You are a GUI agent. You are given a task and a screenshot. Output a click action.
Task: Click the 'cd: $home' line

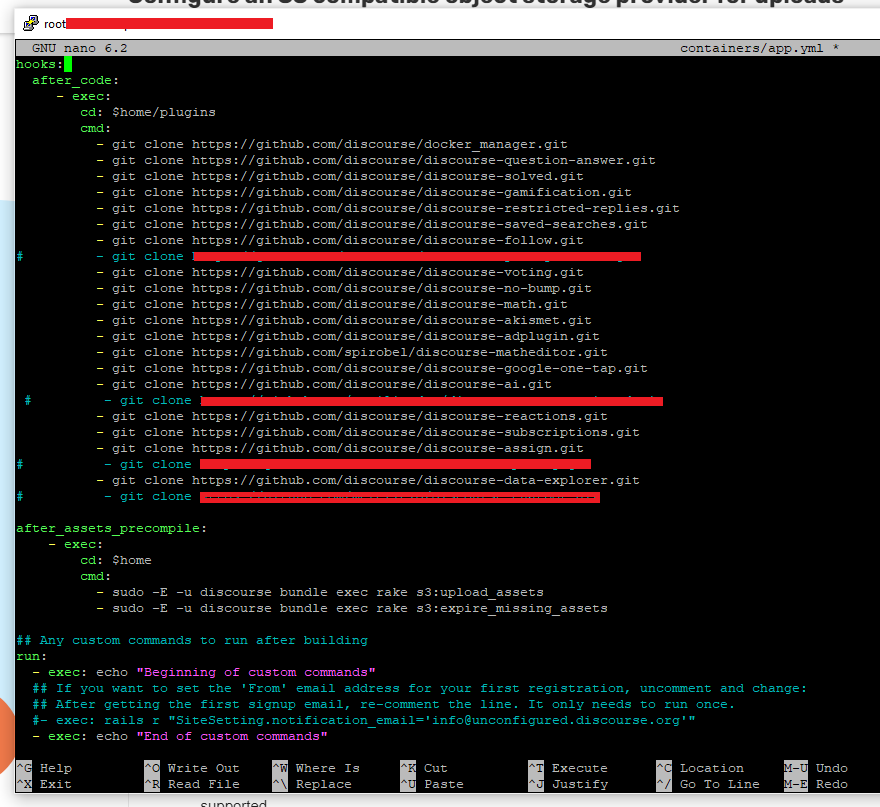coord(116,560)
